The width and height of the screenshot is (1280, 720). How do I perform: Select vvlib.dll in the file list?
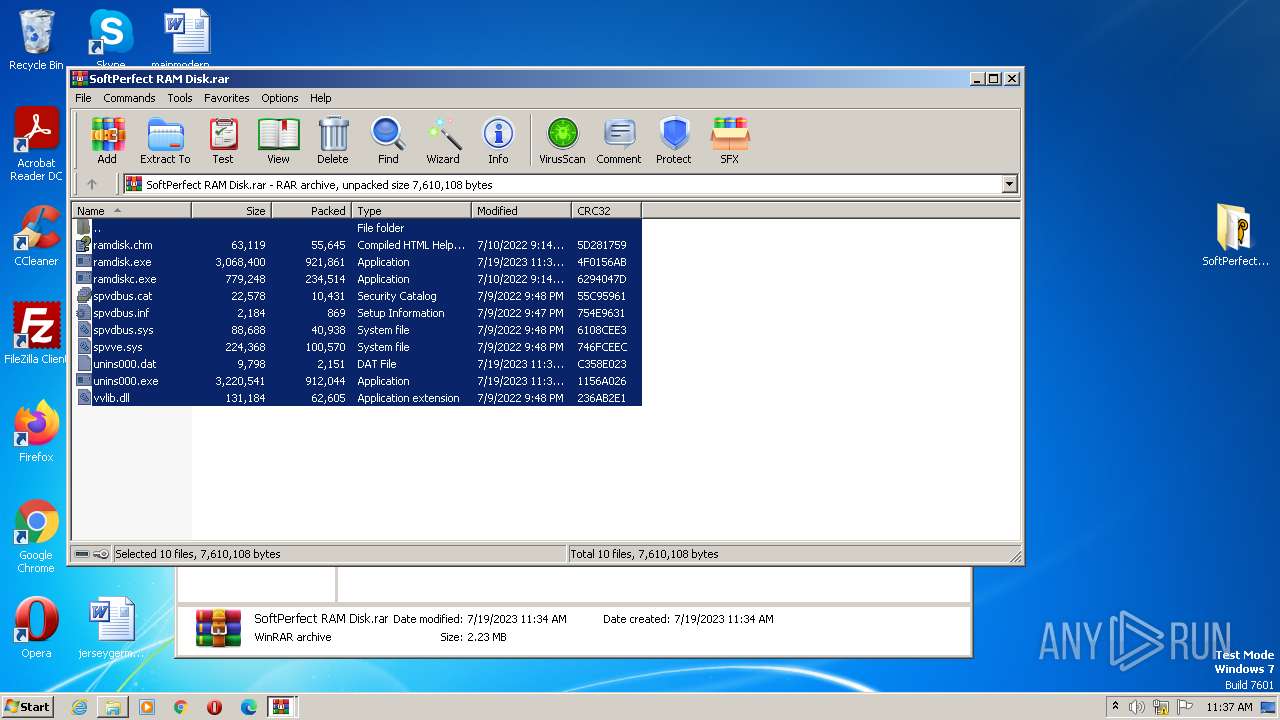click(x=357, y=398)
